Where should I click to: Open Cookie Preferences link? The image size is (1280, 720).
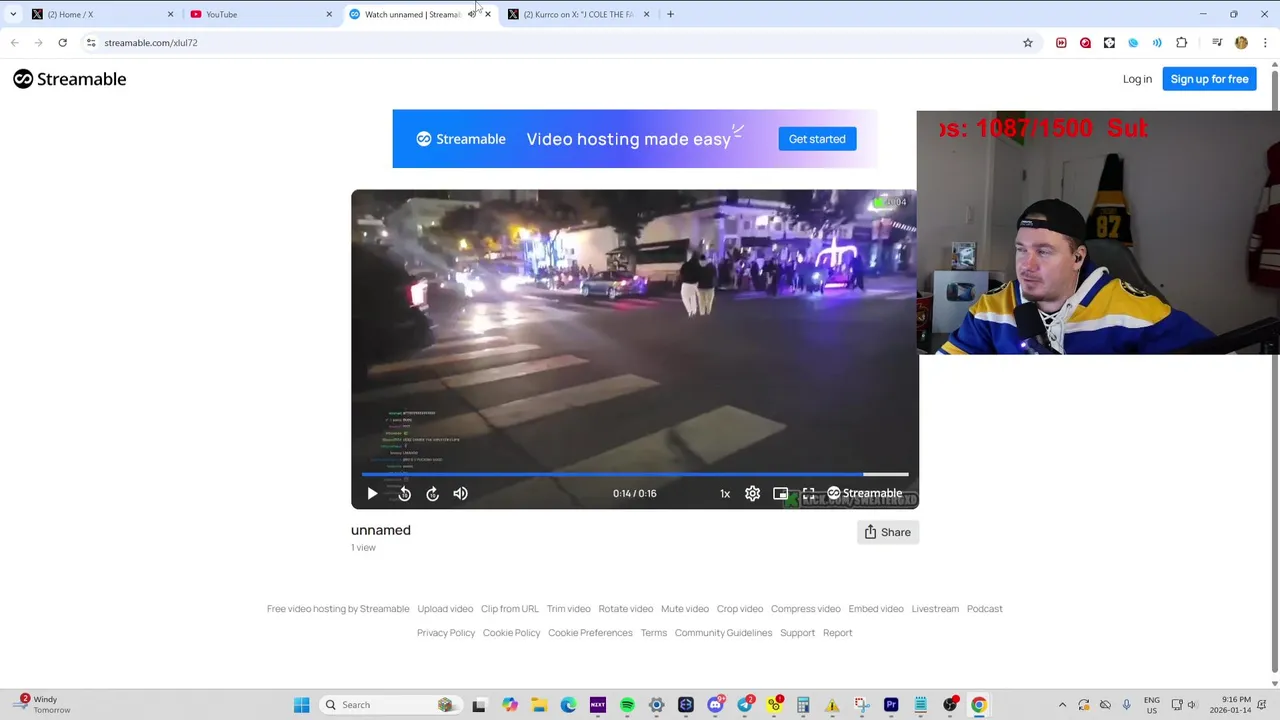click(x=590, y=633)
